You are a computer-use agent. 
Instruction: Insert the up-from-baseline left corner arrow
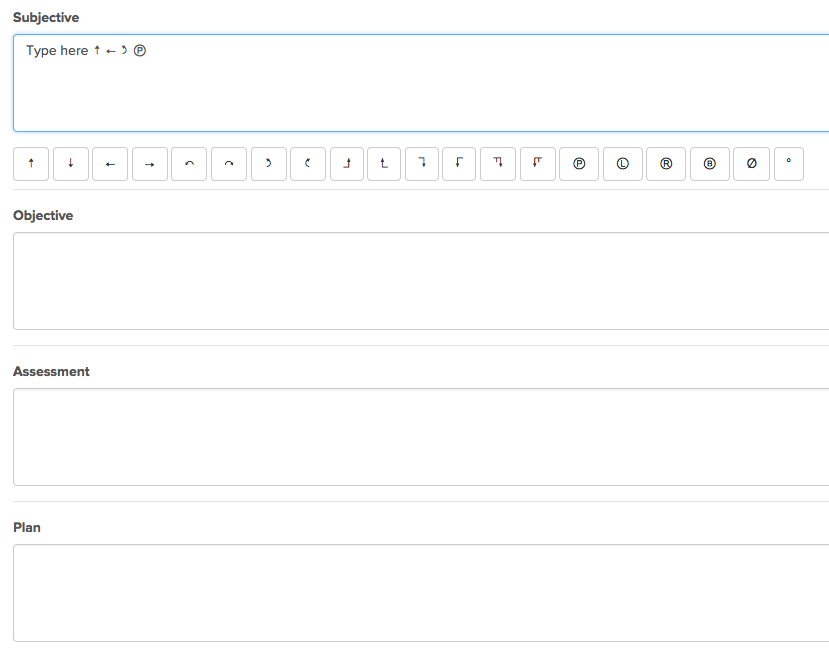(x=384, y=164)
